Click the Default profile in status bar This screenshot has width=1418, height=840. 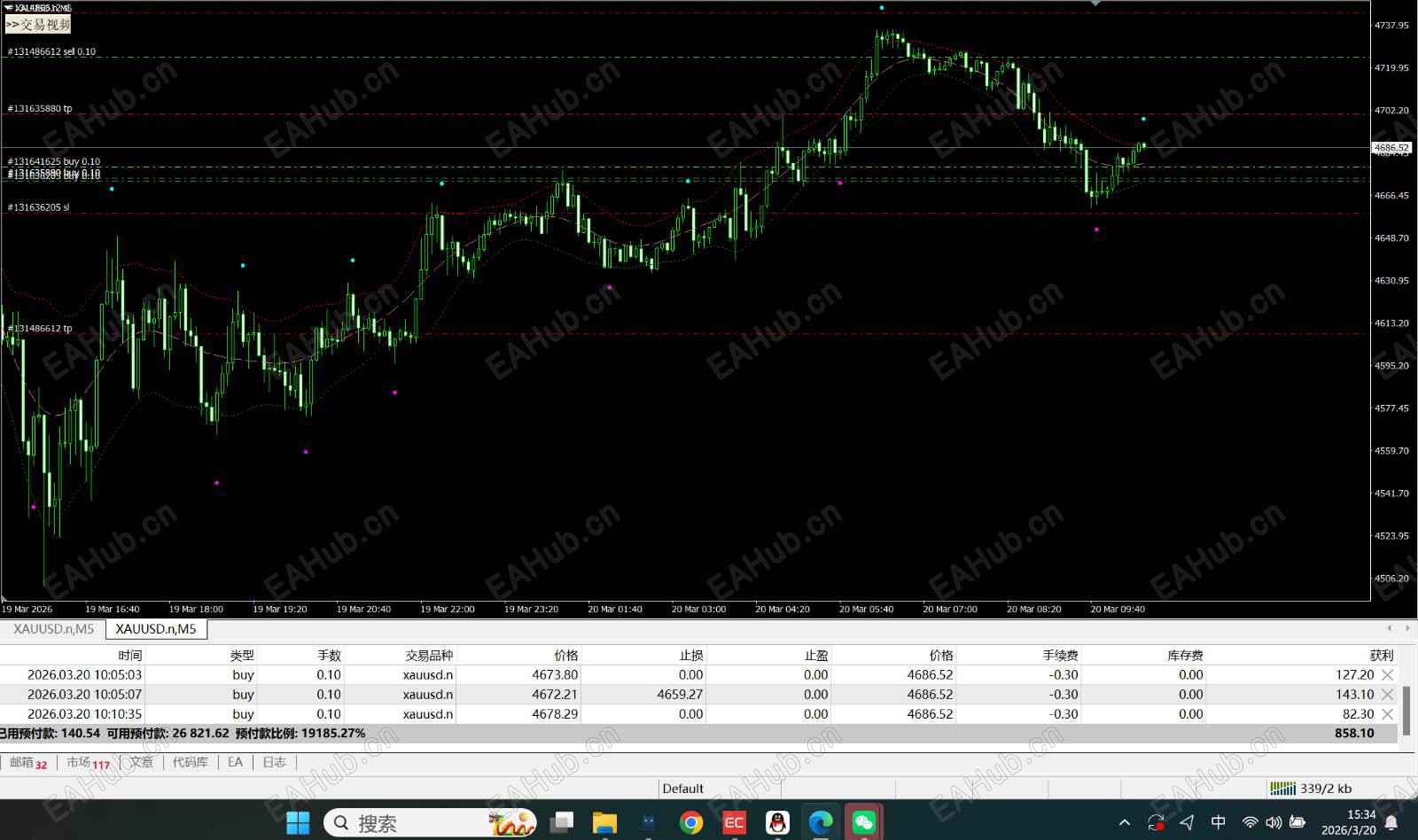click(683, 789)
